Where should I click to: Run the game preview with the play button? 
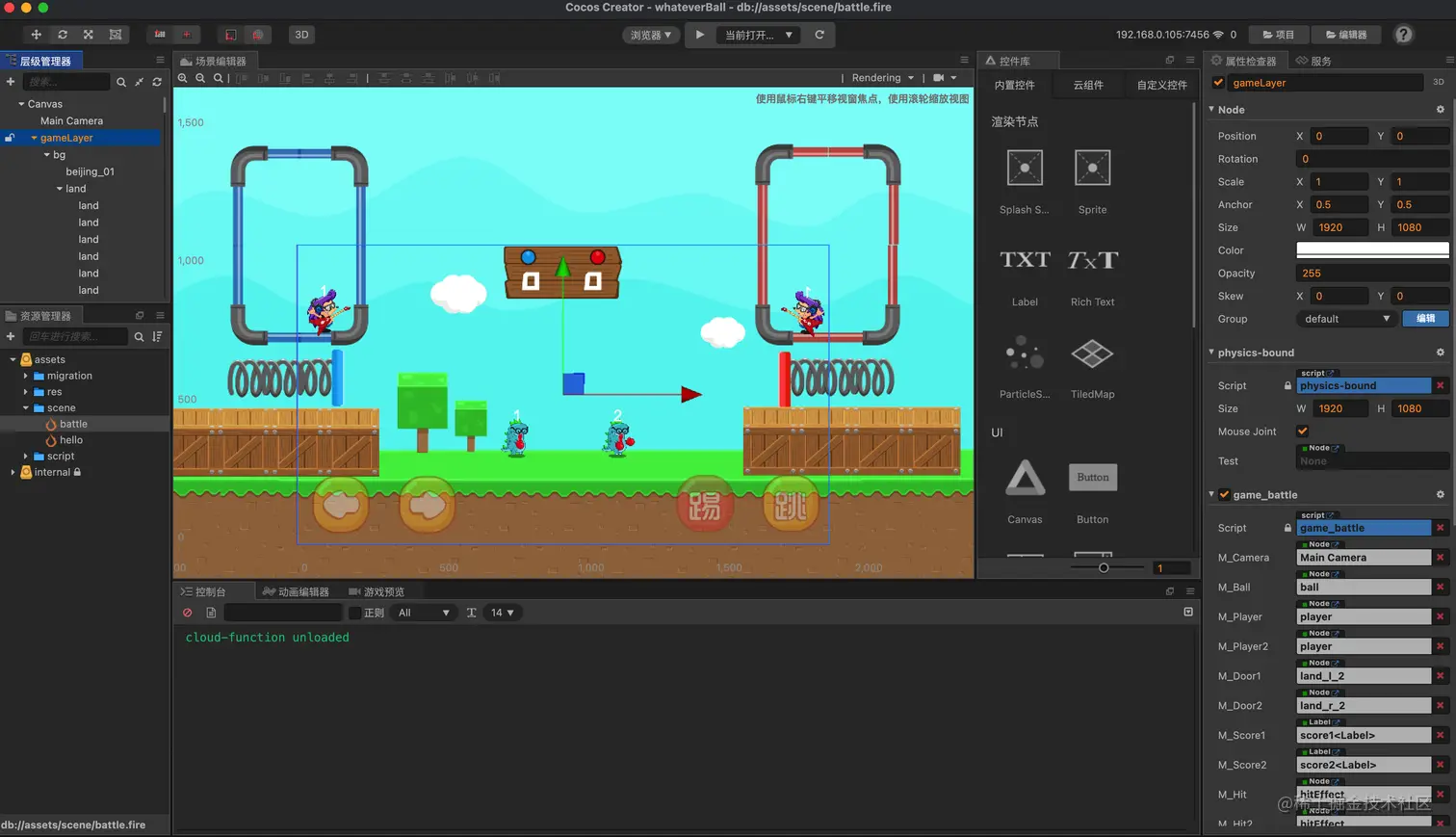700,35
